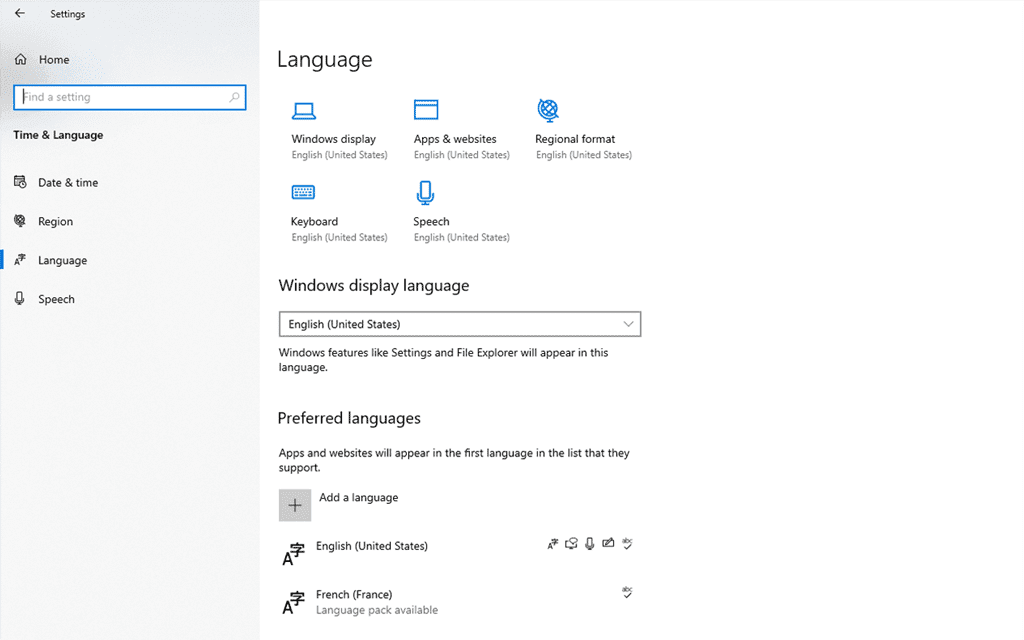Open the Region settings page
Image resolution: width=1024 pixels, height=640 pixels.
(x=57, y=221)
